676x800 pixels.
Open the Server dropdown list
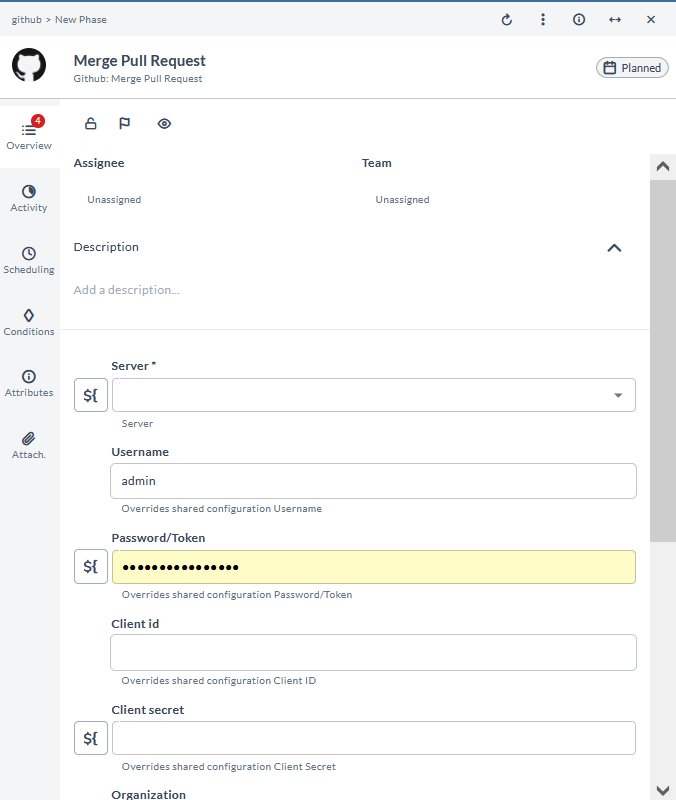point(617,395)
